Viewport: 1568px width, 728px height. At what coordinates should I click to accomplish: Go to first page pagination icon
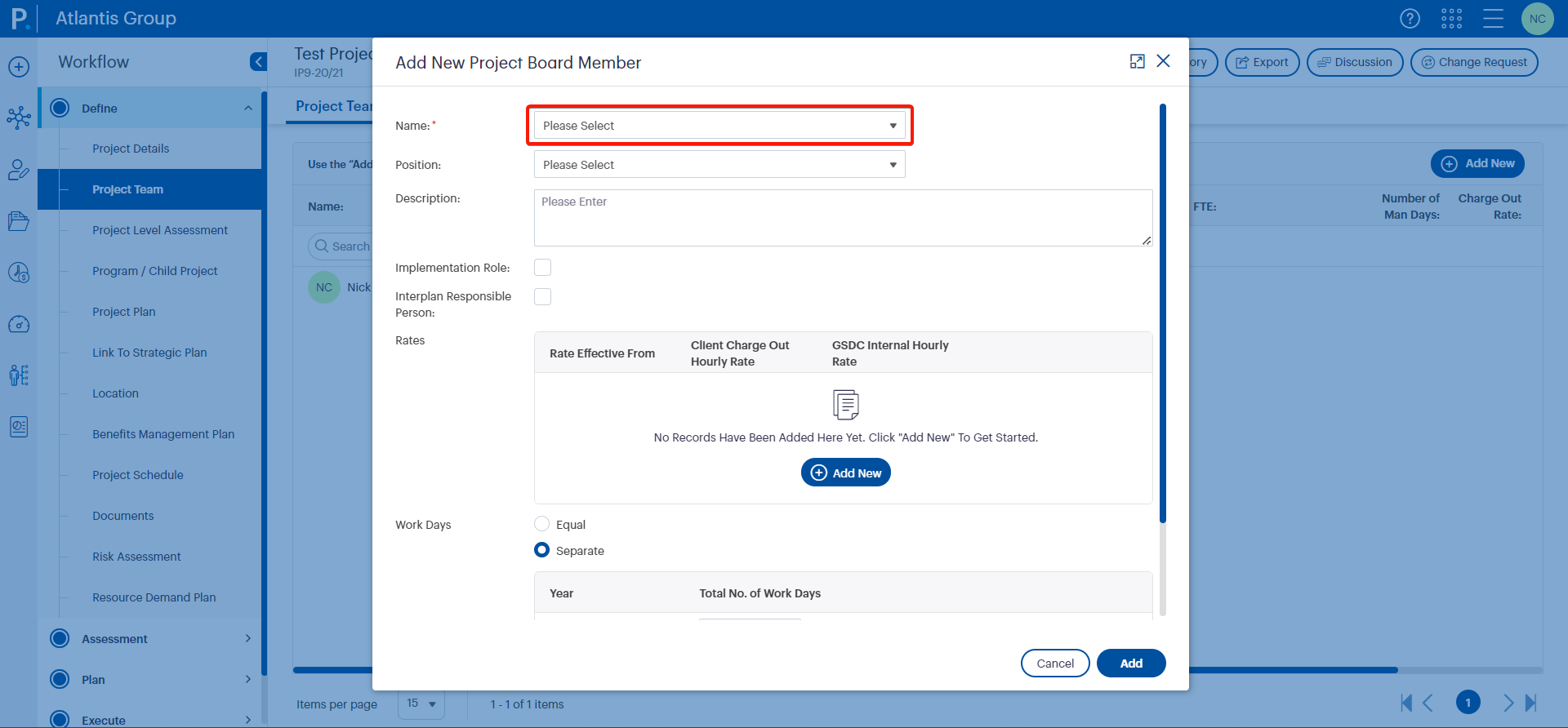[x=1406, y=703]
